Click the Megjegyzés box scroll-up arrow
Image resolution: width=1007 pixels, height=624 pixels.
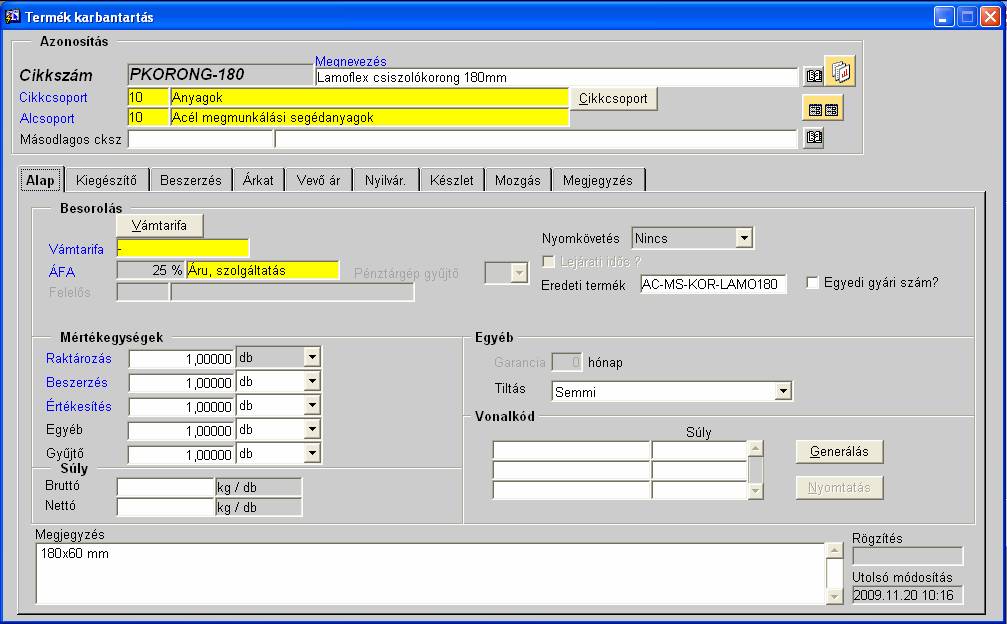point(834,551)
